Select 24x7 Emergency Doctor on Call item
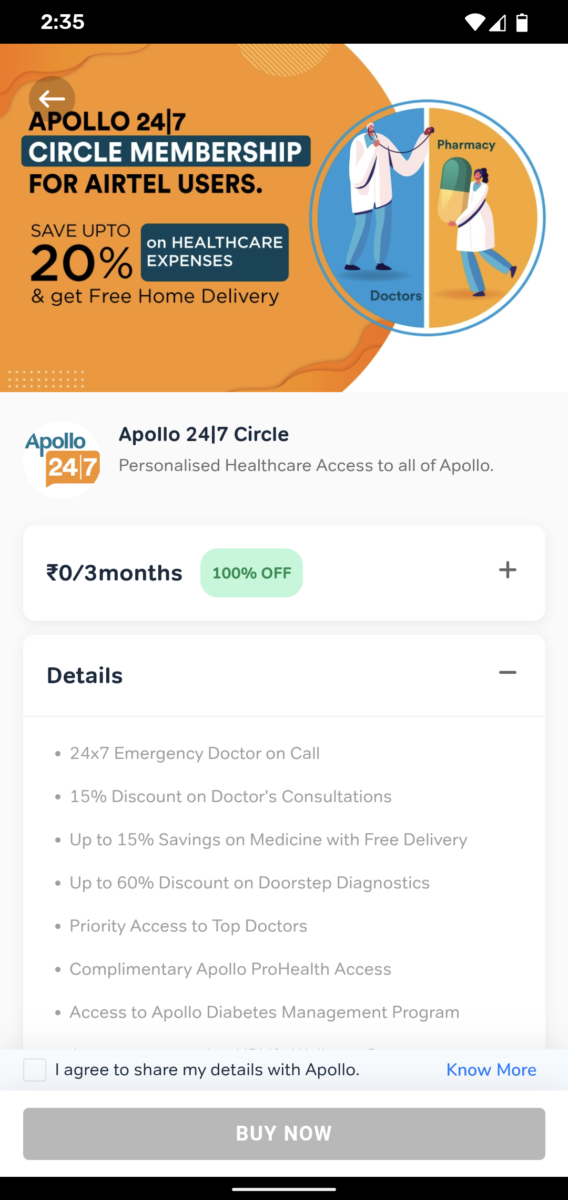This screenshot has width=568, height=1200. (x=195, y=753)
